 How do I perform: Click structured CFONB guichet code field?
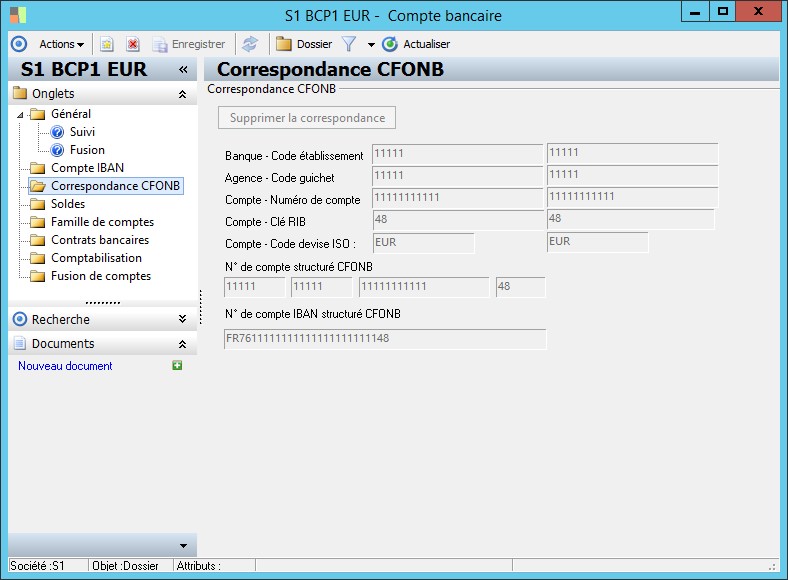[x=322, y=287]
